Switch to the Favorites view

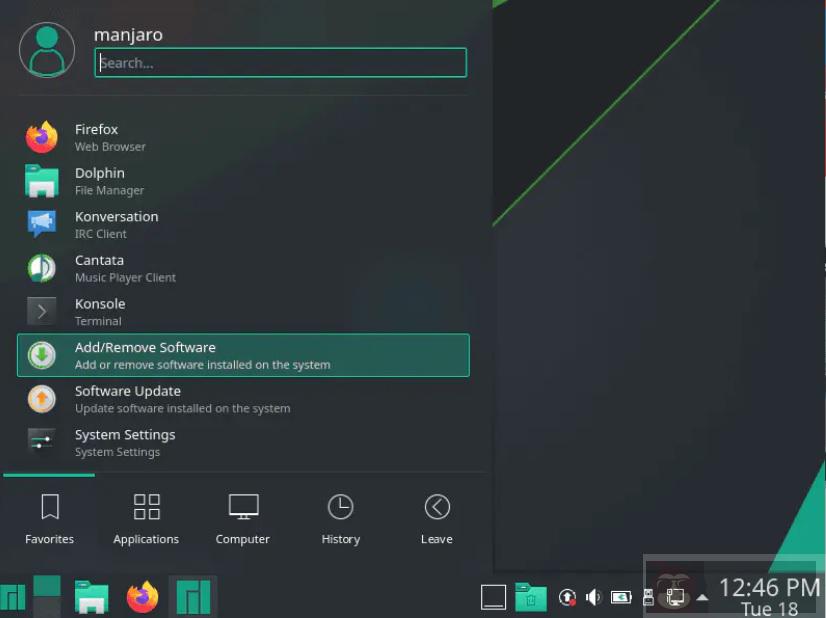pyautogui.click(x=49, y=517)
